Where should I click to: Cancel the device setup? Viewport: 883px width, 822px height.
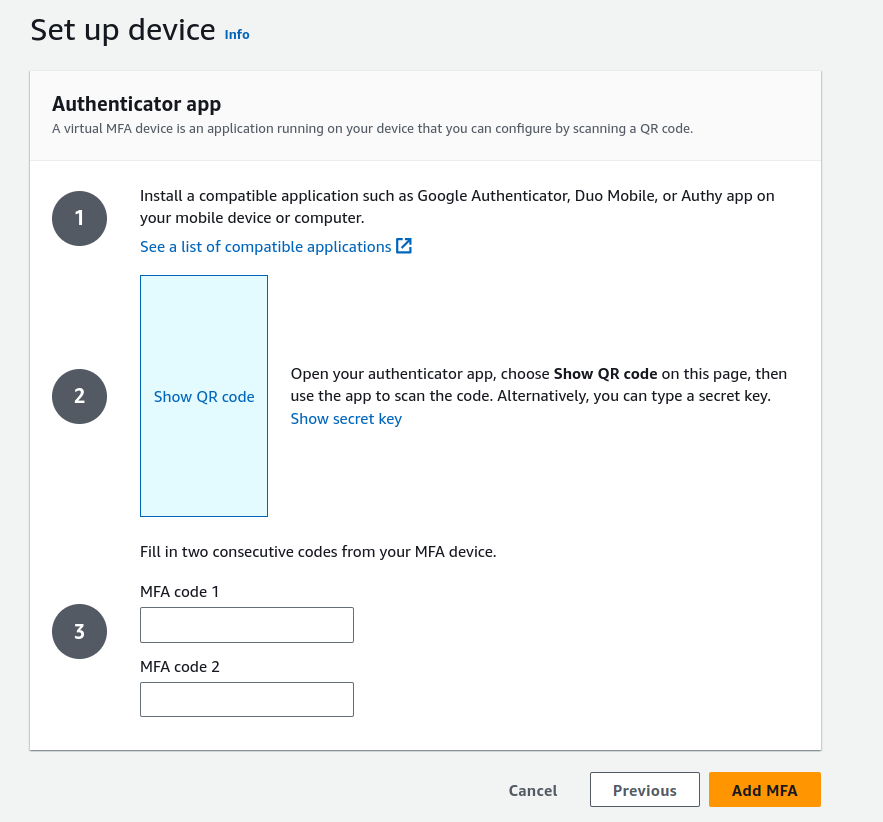click(x=532, y=789)
